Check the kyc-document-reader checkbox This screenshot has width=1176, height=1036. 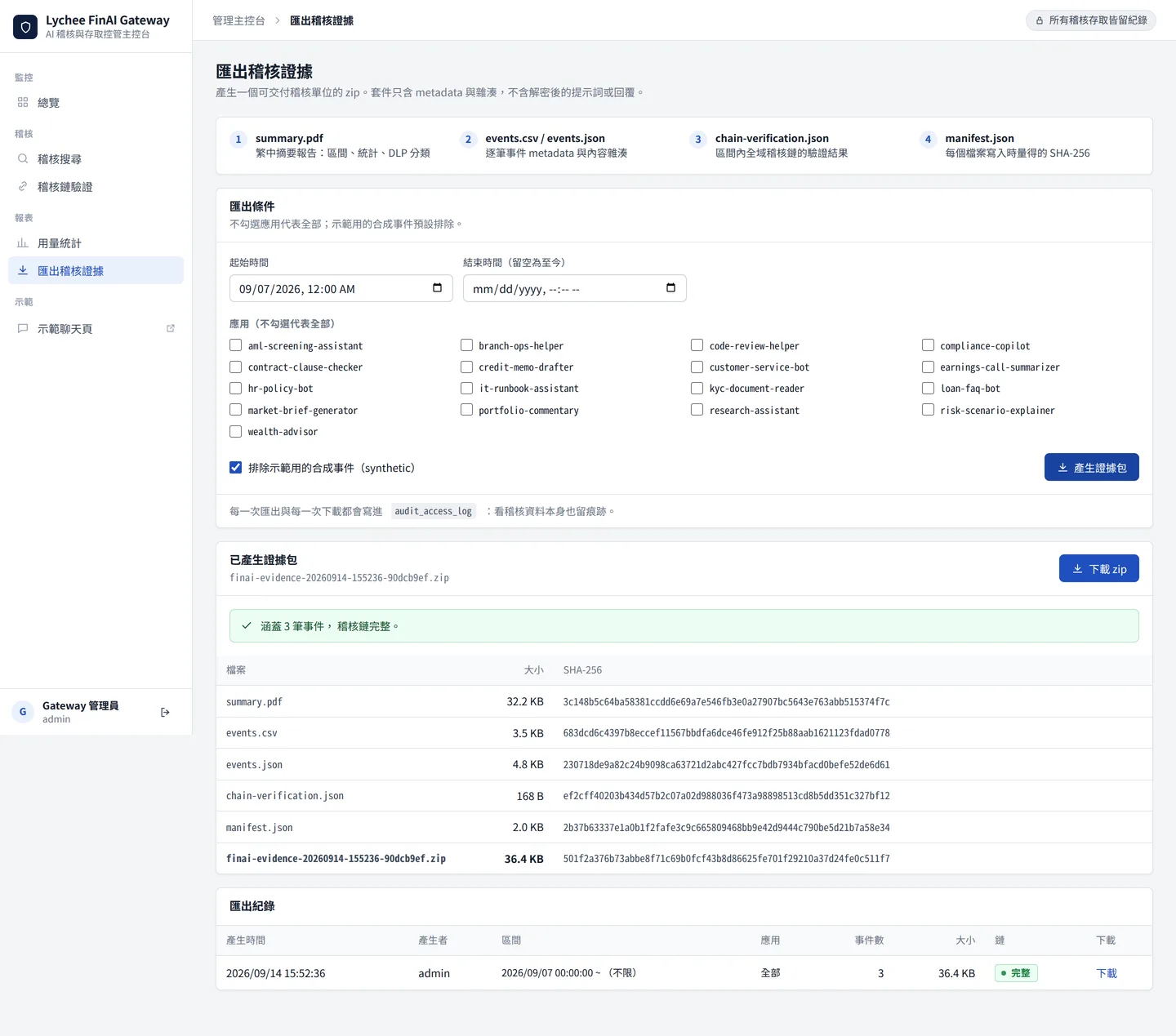click(697, 388)
